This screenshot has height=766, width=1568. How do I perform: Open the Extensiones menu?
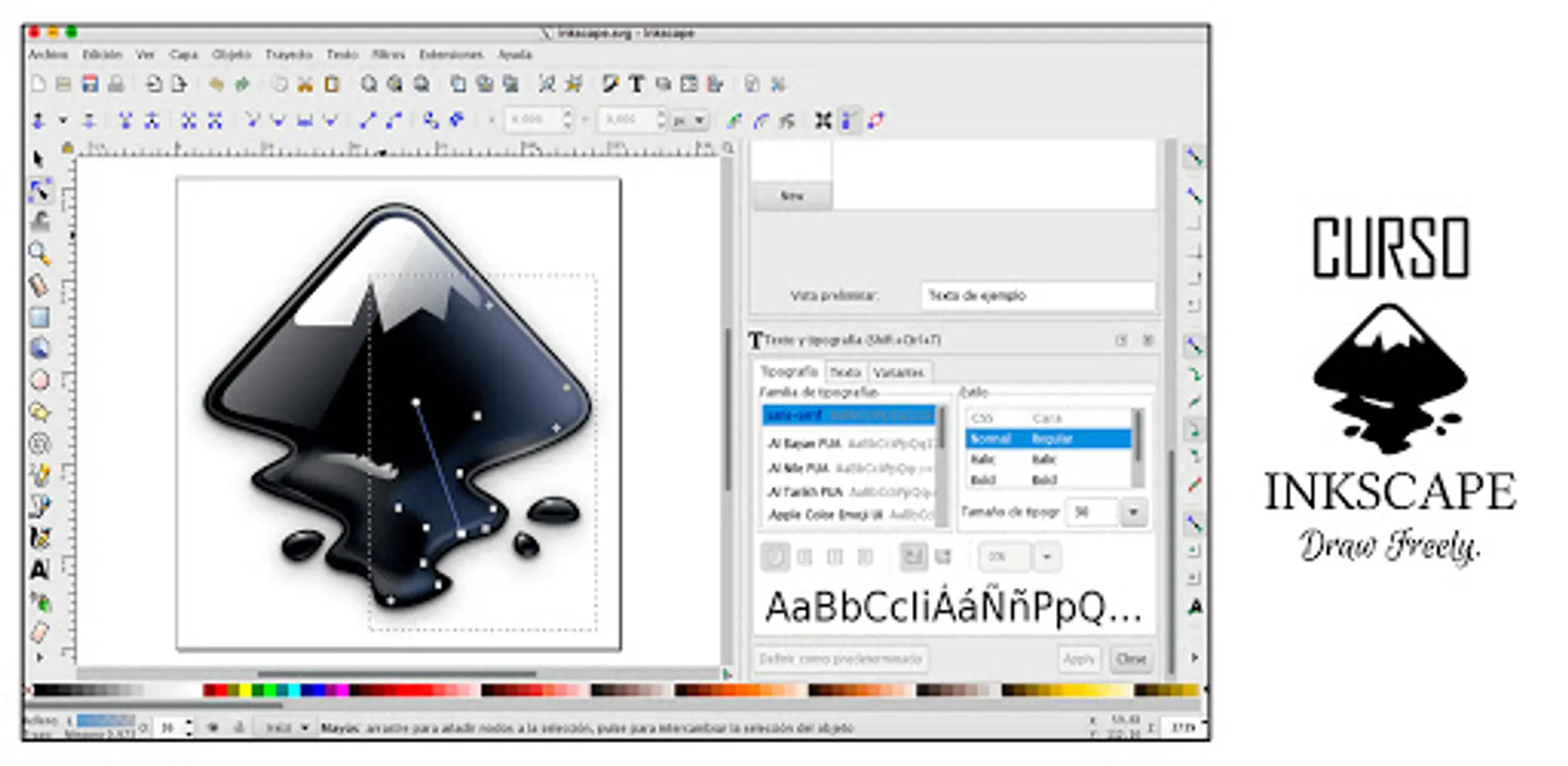pos(451,54)
